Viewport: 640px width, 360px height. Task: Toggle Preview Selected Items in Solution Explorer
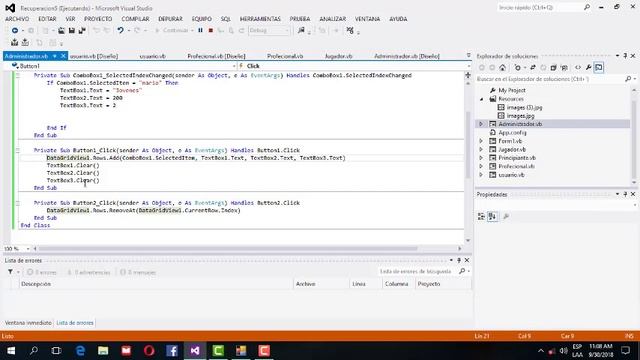[x=599, y=68]
